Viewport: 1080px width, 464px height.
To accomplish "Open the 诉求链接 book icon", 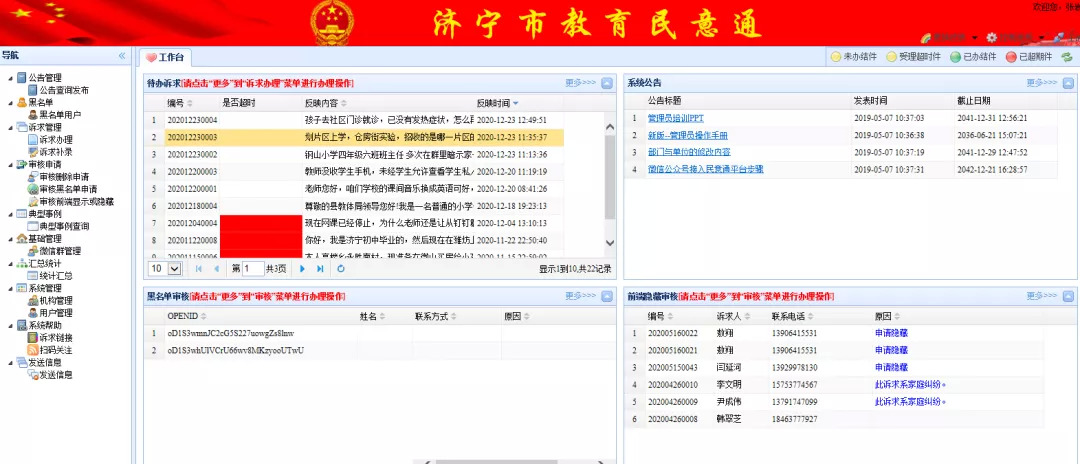I will pos(32,337).
